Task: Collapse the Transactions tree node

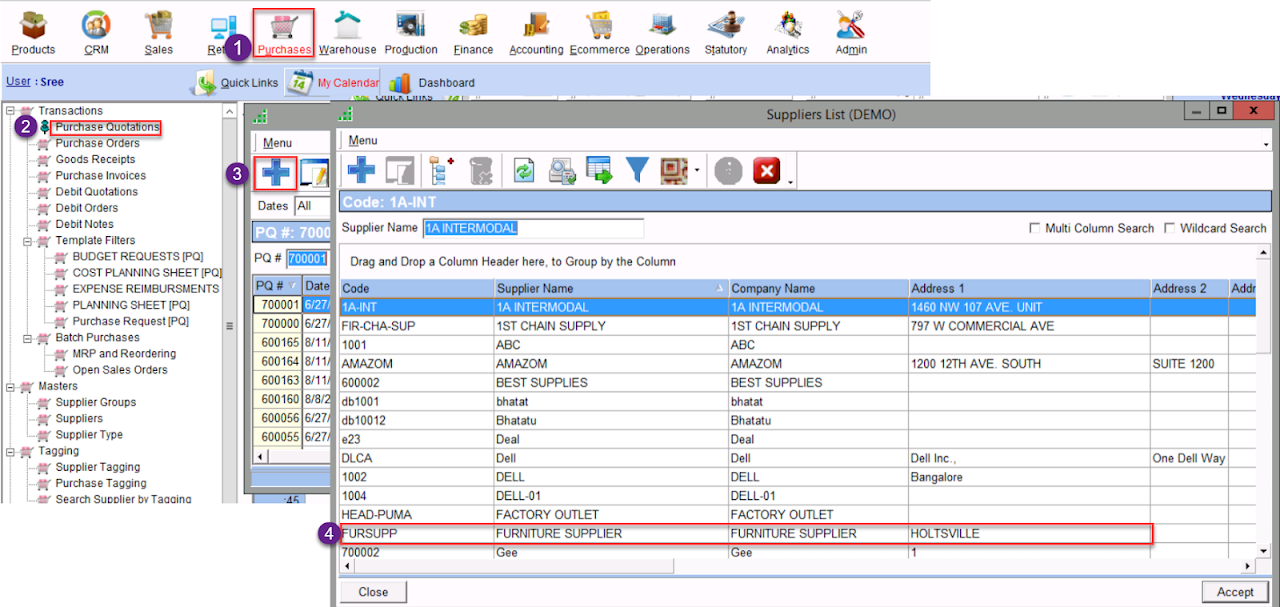Action: 10,111
